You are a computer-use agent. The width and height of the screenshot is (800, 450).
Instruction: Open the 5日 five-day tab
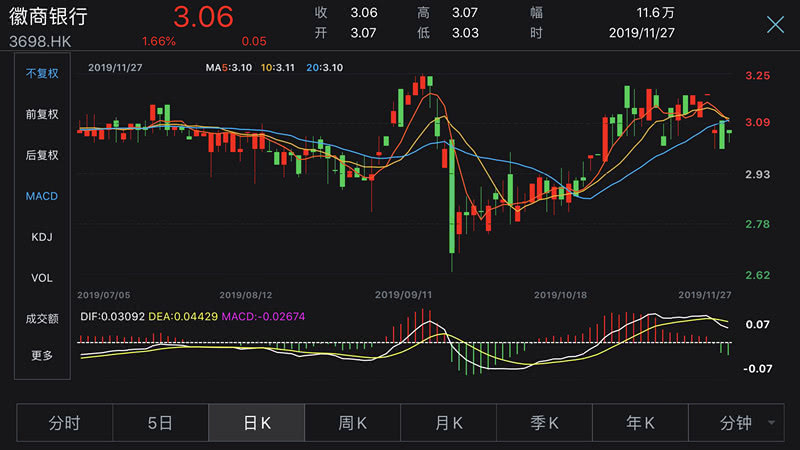click(160, 422)
